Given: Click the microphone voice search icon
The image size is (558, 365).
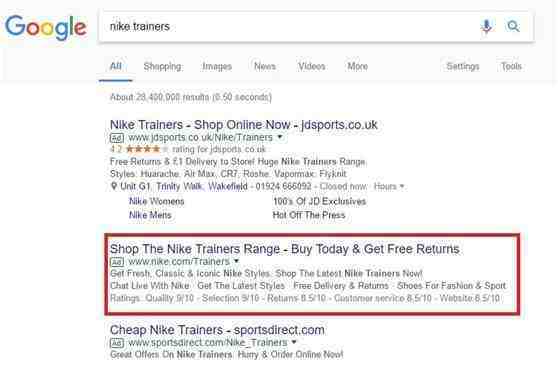Looking at the screenshot, I should pyautogui.click(x=486, y=26).
